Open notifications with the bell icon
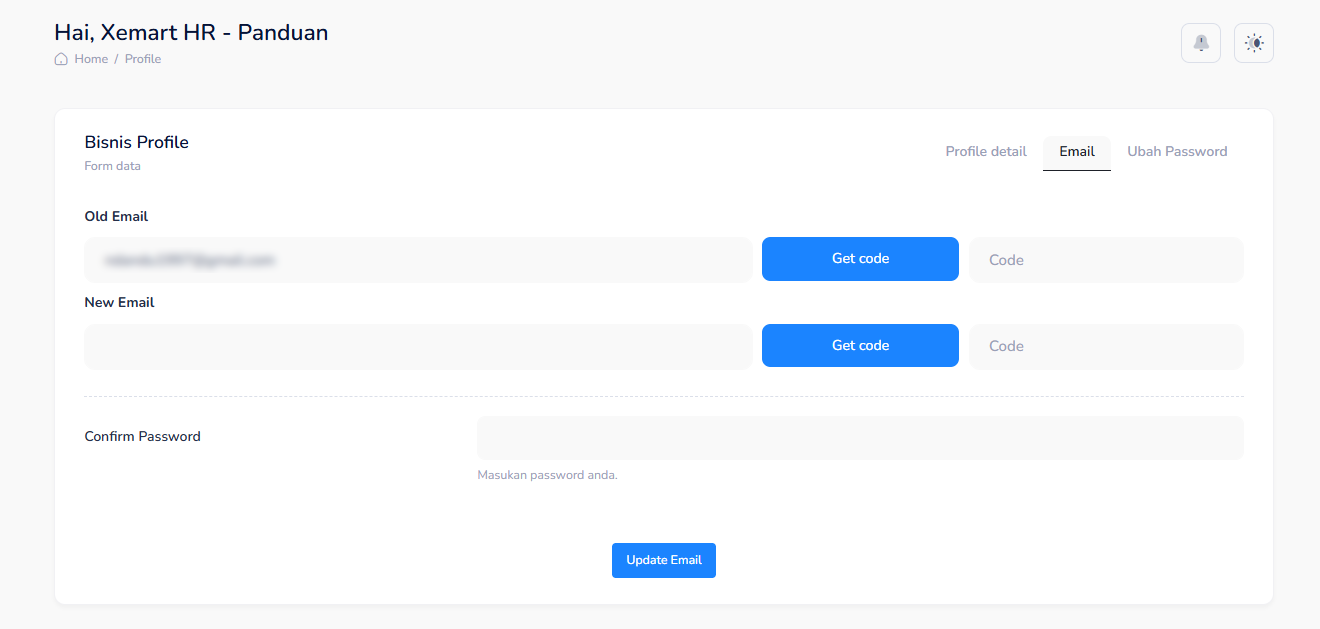This screenshot has height=629, width=1320. [x=1200, y=43]
